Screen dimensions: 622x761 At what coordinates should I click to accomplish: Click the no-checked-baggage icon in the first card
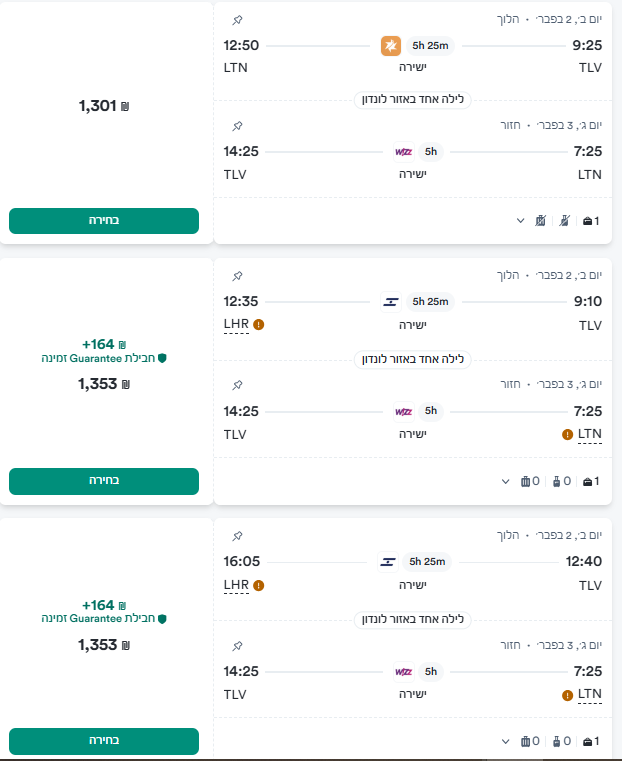point(540,220)
